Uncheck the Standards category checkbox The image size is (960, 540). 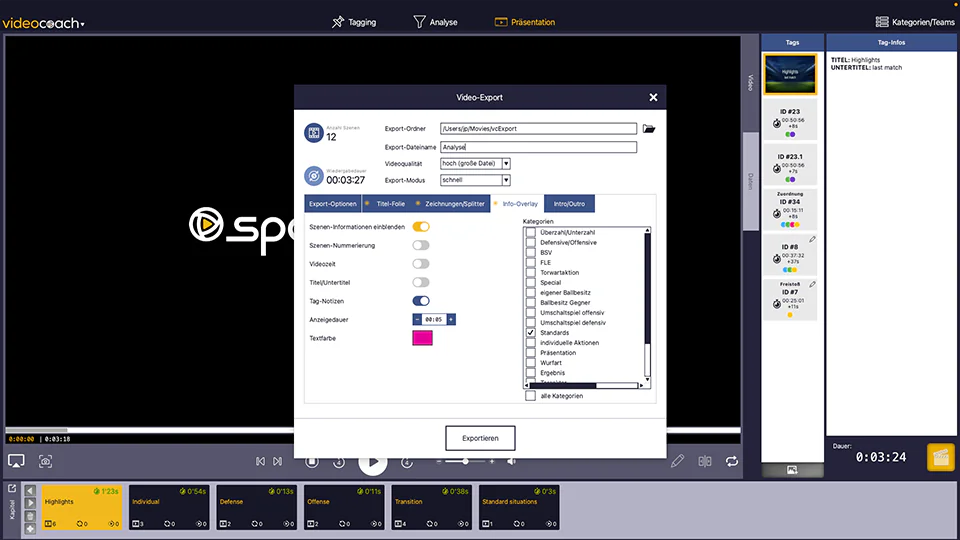(x=531, y=332)
